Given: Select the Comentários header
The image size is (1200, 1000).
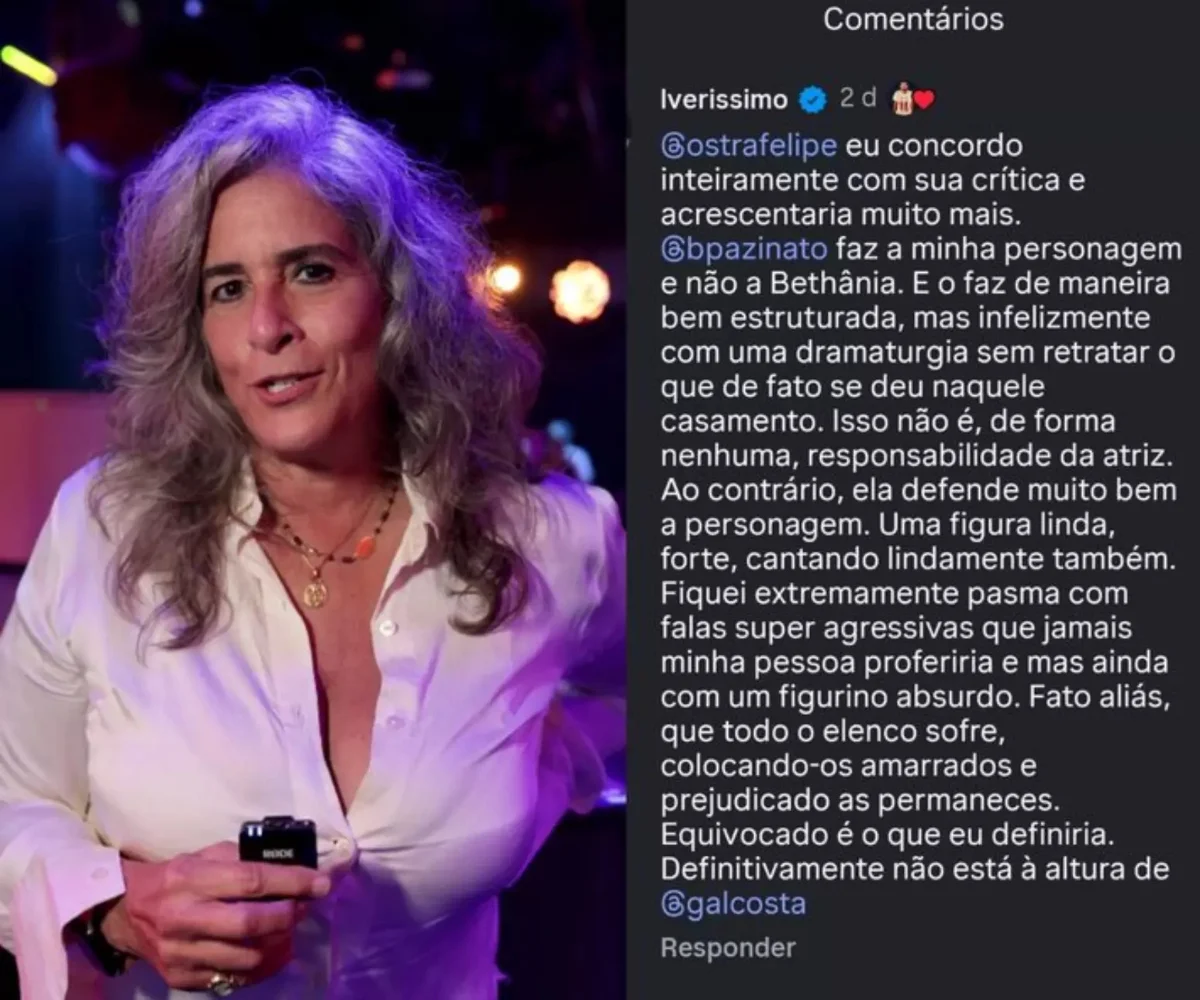Looking at the screenshot, I should 913,19.
